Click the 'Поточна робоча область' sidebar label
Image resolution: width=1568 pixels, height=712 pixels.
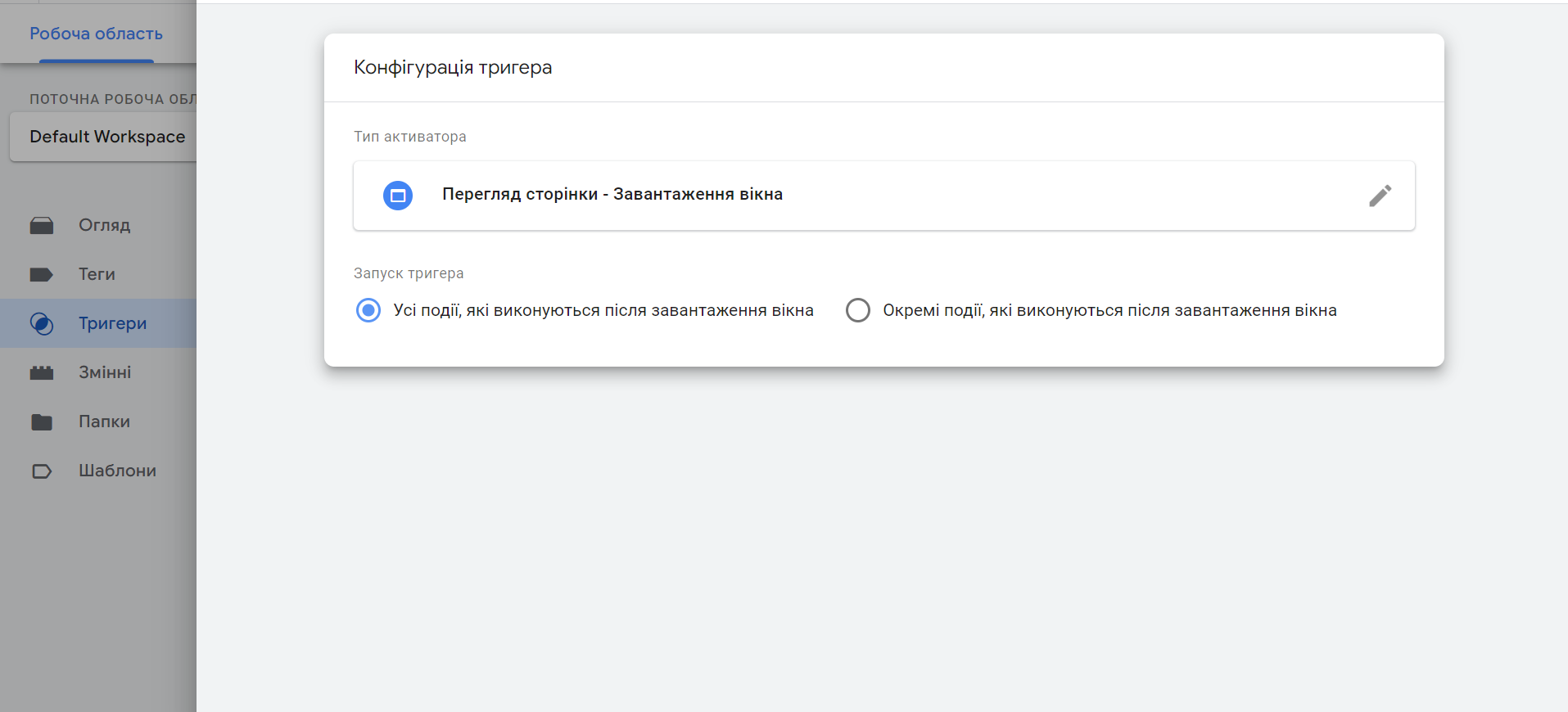pos(113,99)
